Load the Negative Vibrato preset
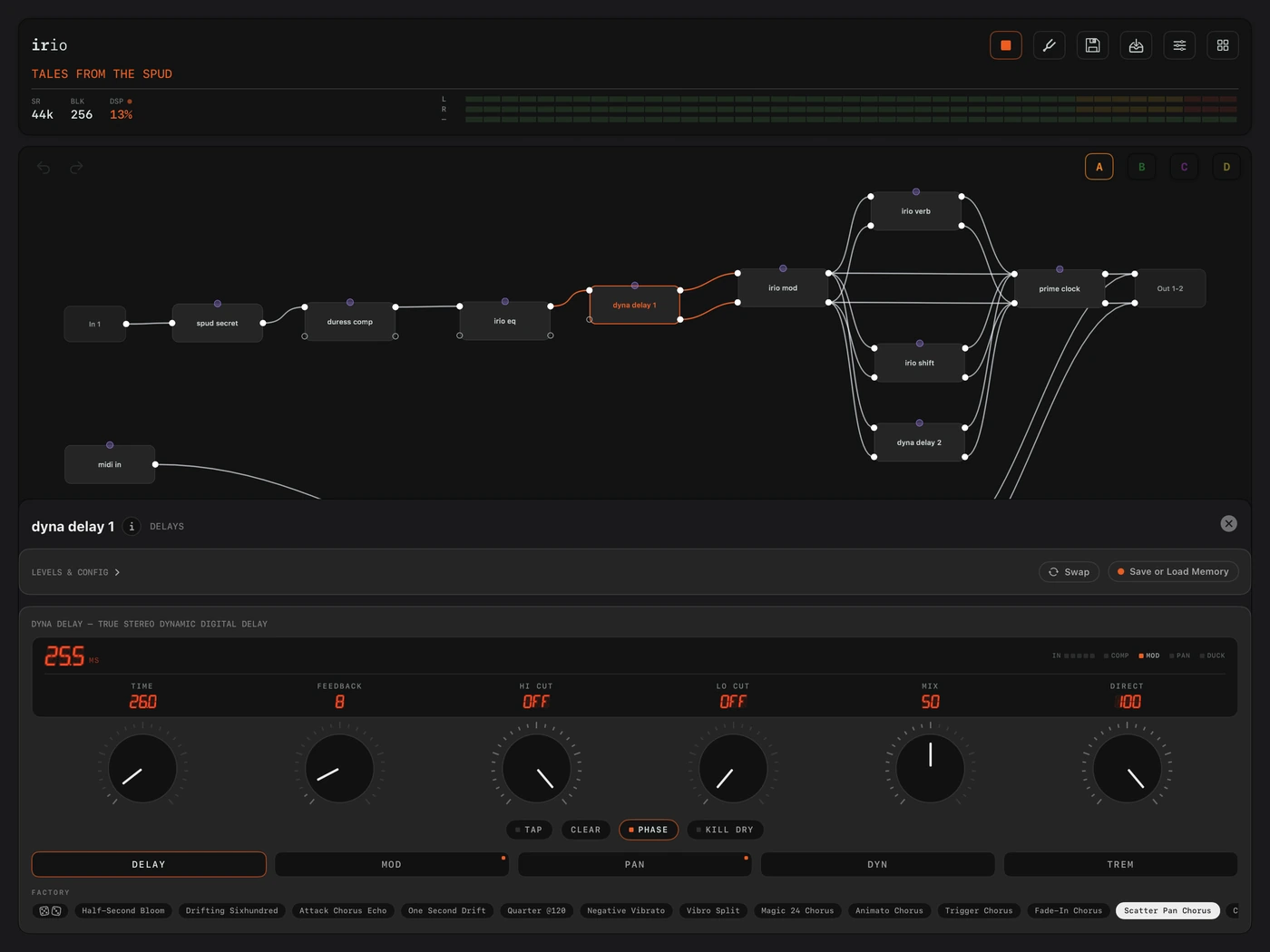Viewport: 1270px width, 952px height. (626, 910)
